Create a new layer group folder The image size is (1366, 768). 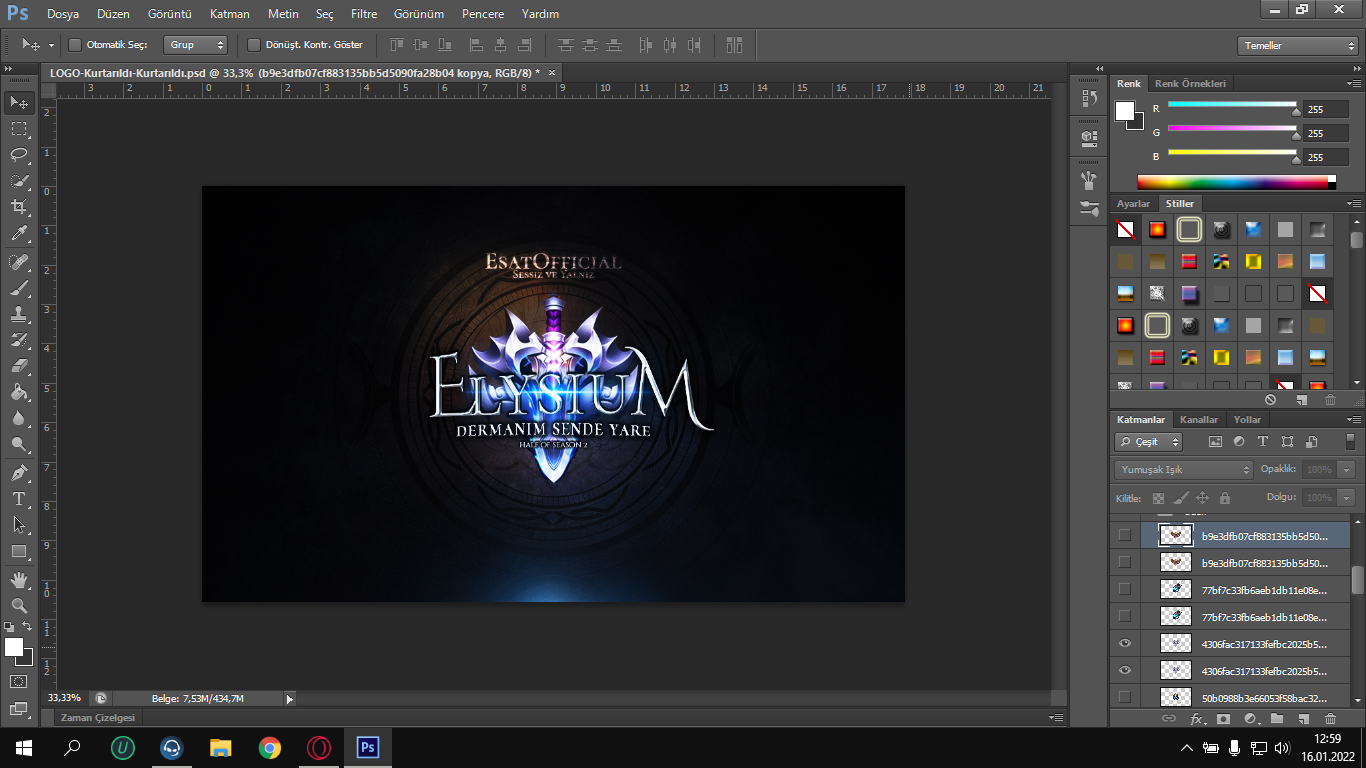(x=1277, y=719)
